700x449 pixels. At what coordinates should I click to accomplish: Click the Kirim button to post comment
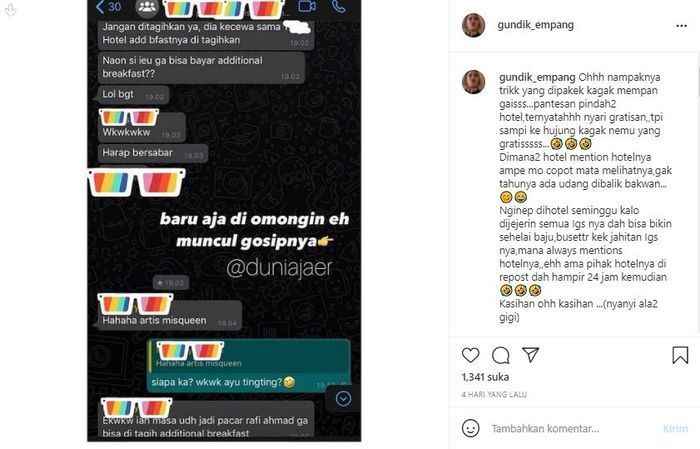(675, 428)
